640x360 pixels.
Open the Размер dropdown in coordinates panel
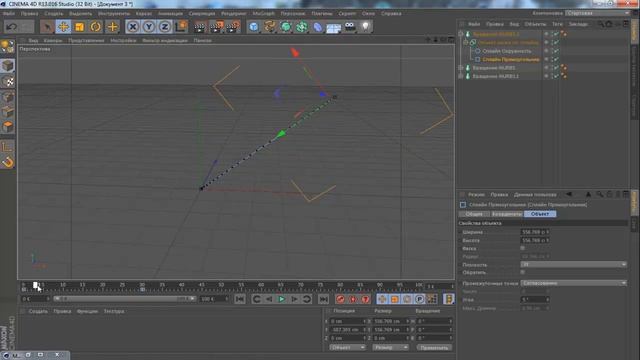[x=390, y=347]
